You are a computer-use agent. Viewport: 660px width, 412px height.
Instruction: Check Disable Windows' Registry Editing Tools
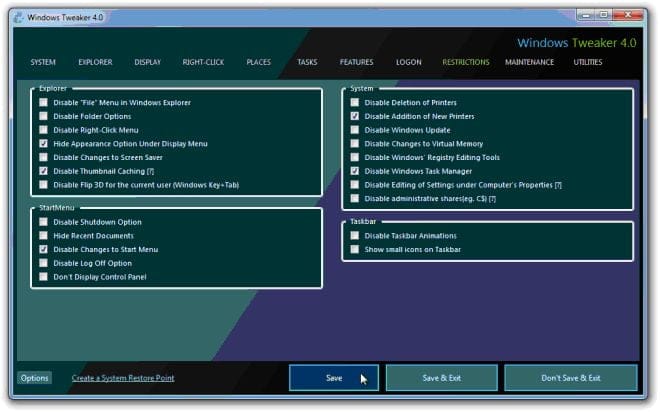click(355, 157)
